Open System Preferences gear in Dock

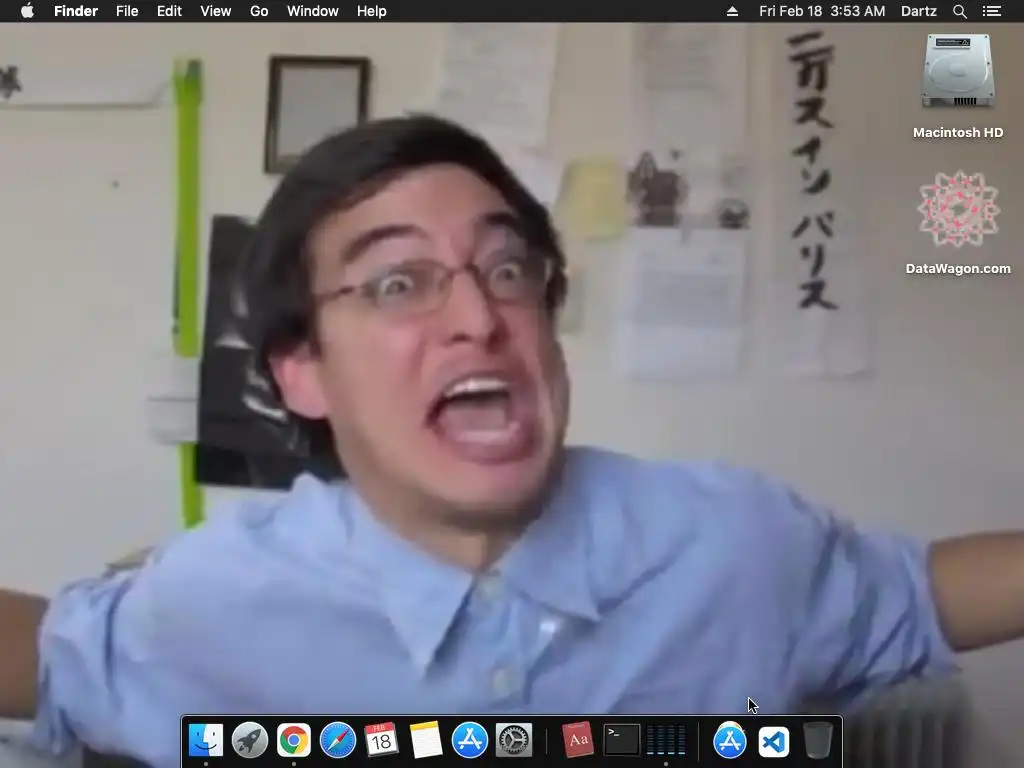pos(514,740)
